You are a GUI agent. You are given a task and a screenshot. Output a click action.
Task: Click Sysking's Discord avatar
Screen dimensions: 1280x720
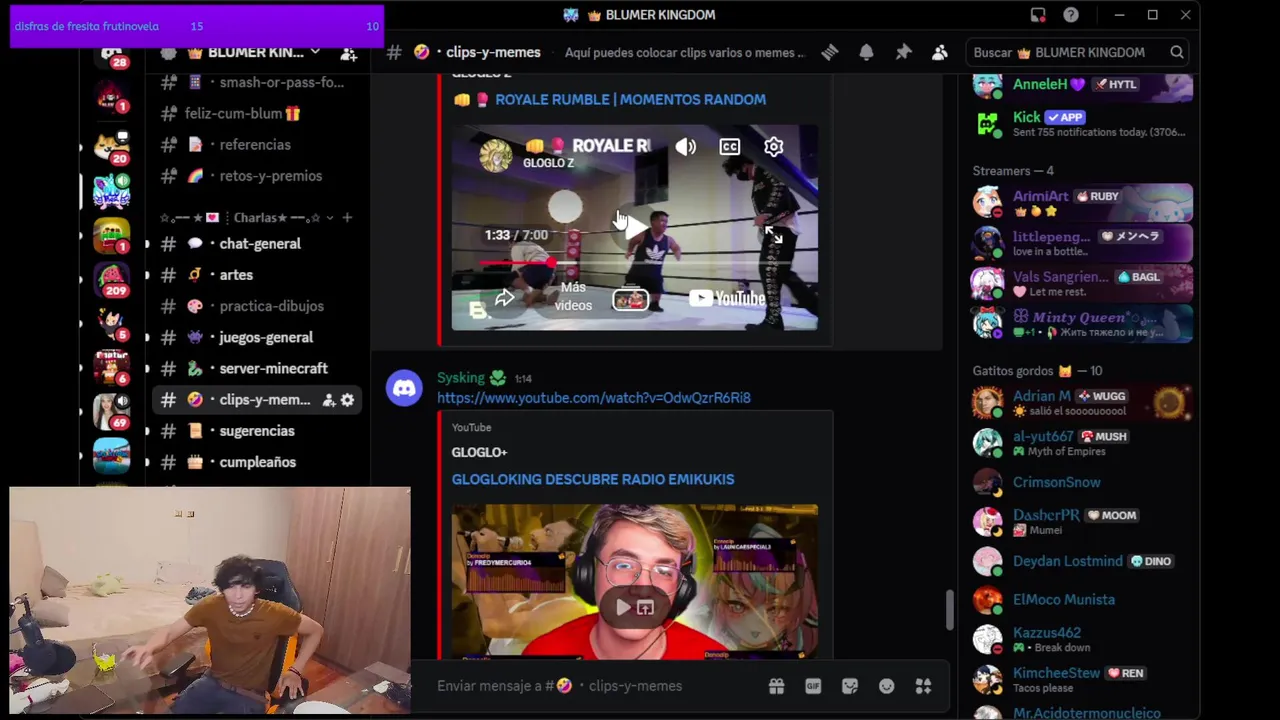point(405,387)
